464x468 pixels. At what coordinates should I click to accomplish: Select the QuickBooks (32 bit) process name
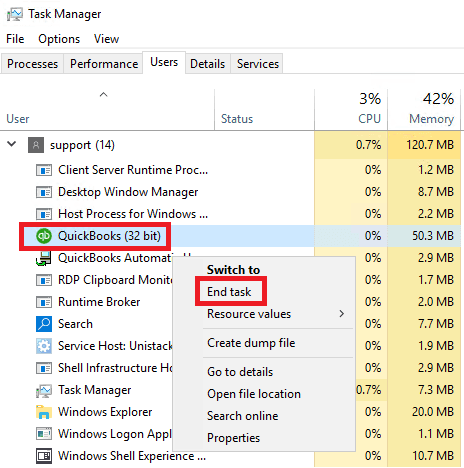pyautogui.click(x=109, y=236)
